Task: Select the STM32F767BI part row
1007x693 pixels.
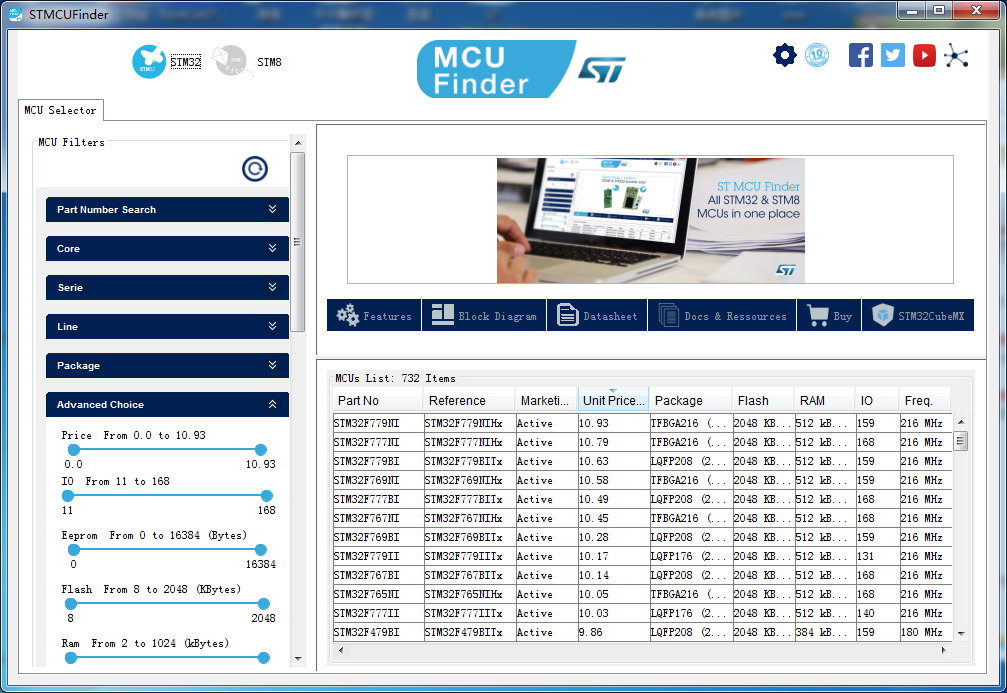Action: pyautogui.click(x=642, y=575)
